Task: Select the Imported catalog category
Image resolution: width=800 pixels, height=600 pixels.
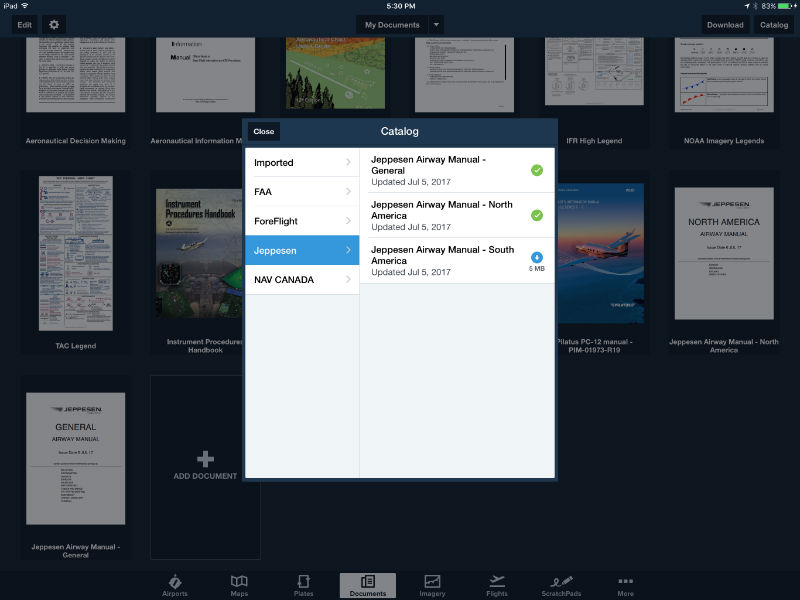Action: 302,162
